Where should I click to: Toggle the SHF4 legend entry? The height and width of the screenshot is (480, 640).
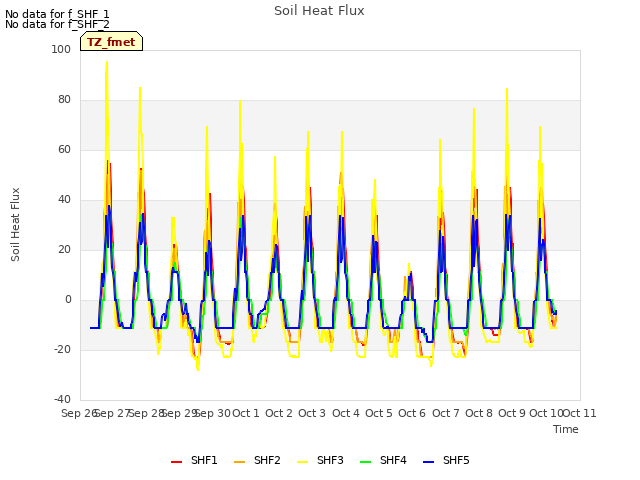[x=383, y=460]
